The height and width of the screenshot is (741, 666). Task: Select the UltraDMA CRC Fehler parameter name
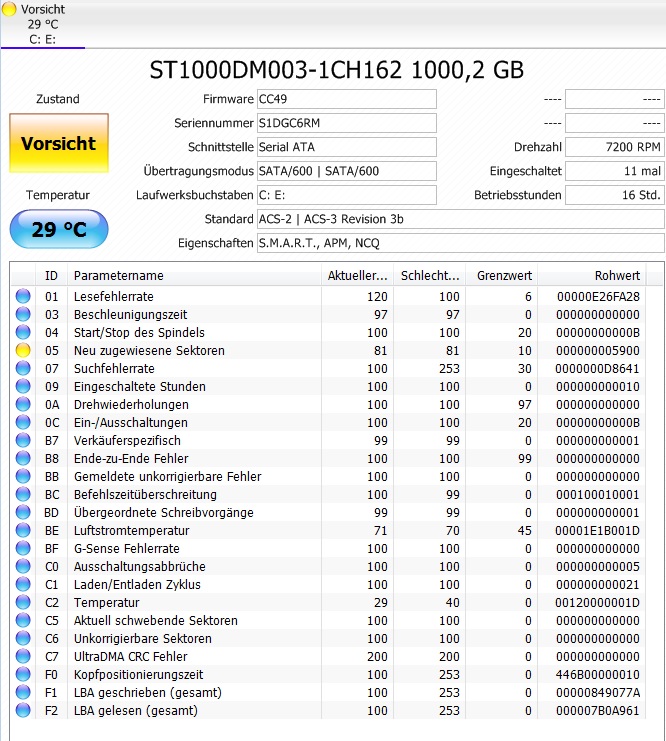130,656
